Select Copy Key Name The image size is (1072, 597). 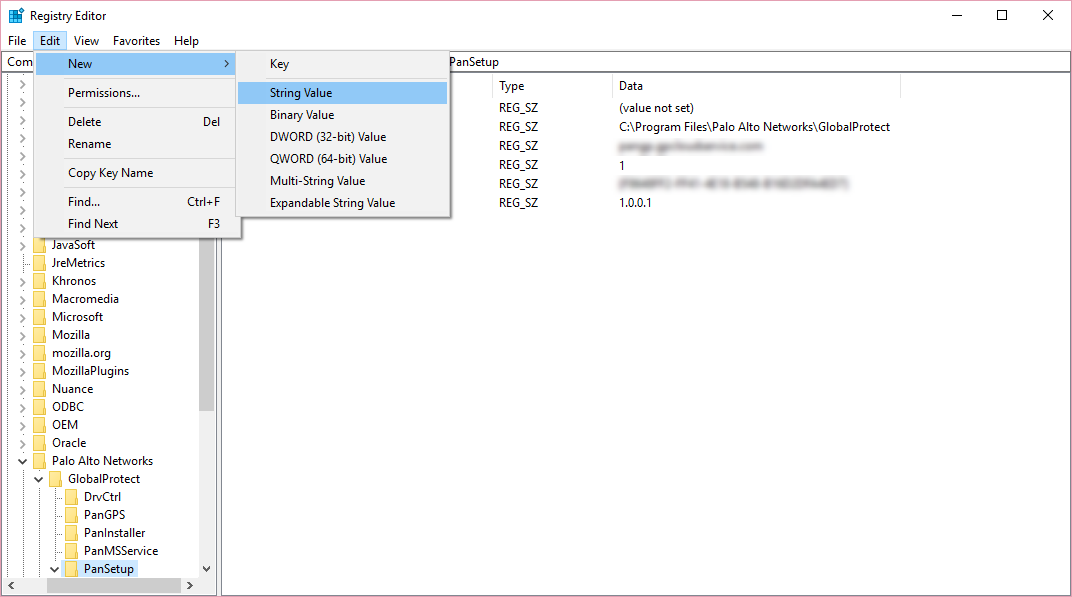tap(135, 173)
